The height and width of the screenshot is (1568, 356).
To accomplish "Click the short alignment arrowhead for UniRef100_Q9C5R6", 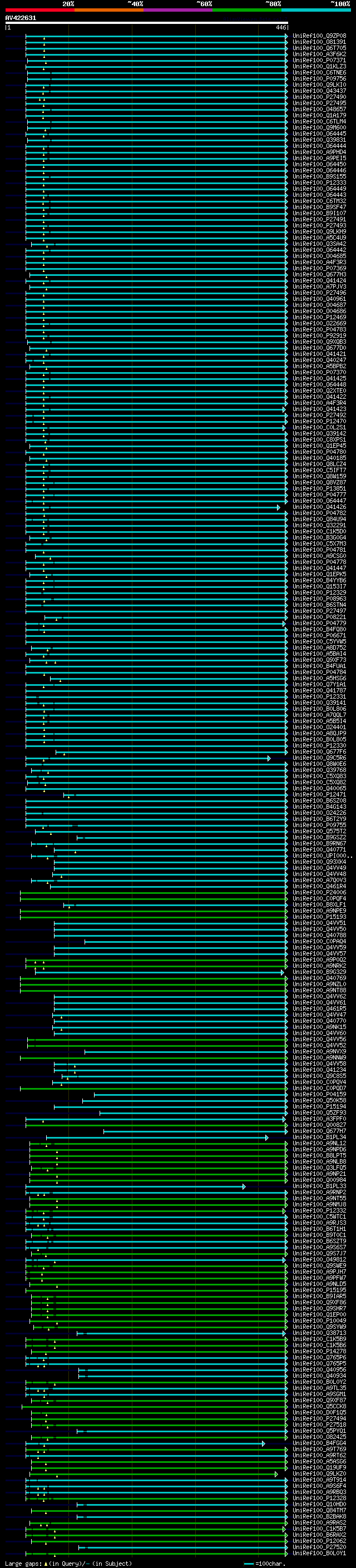I will click(269, 758).
